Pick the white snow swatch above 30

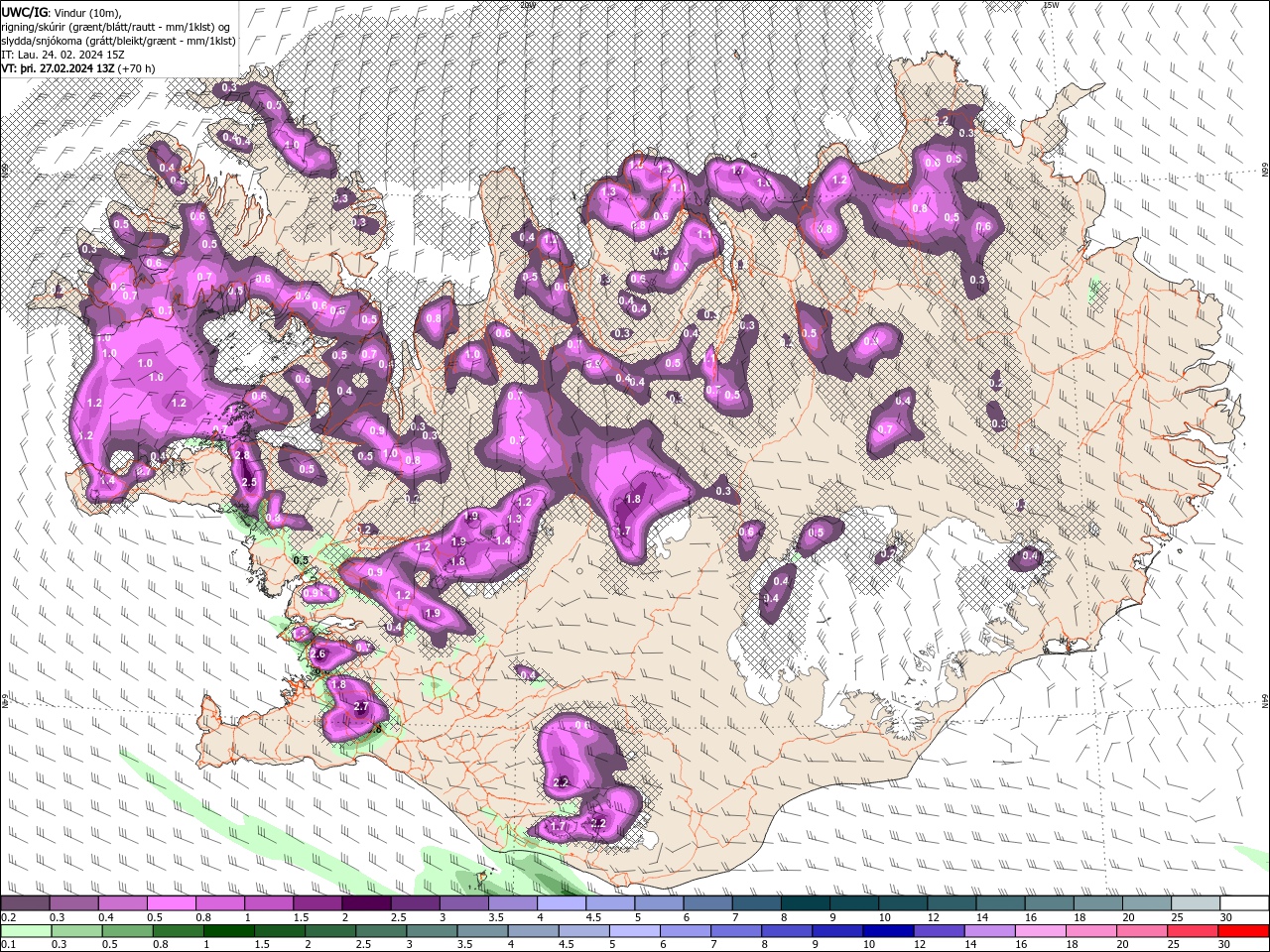(1245, 902)
